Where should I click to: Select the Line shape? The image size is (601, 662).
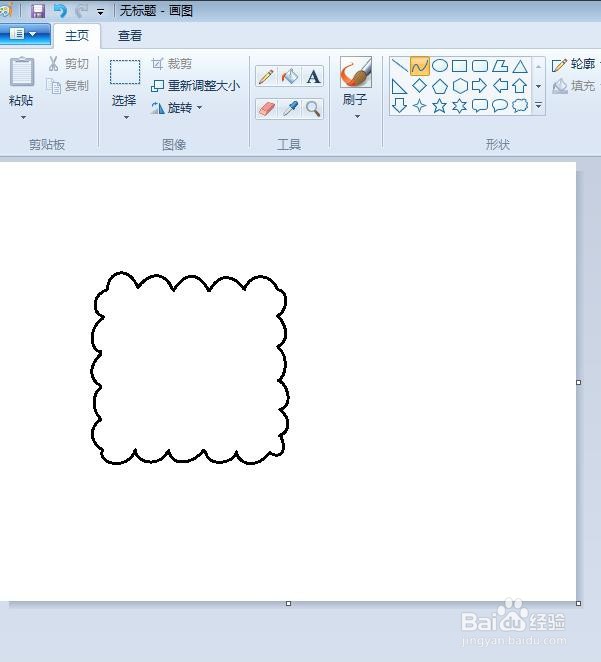click(399, 66)
